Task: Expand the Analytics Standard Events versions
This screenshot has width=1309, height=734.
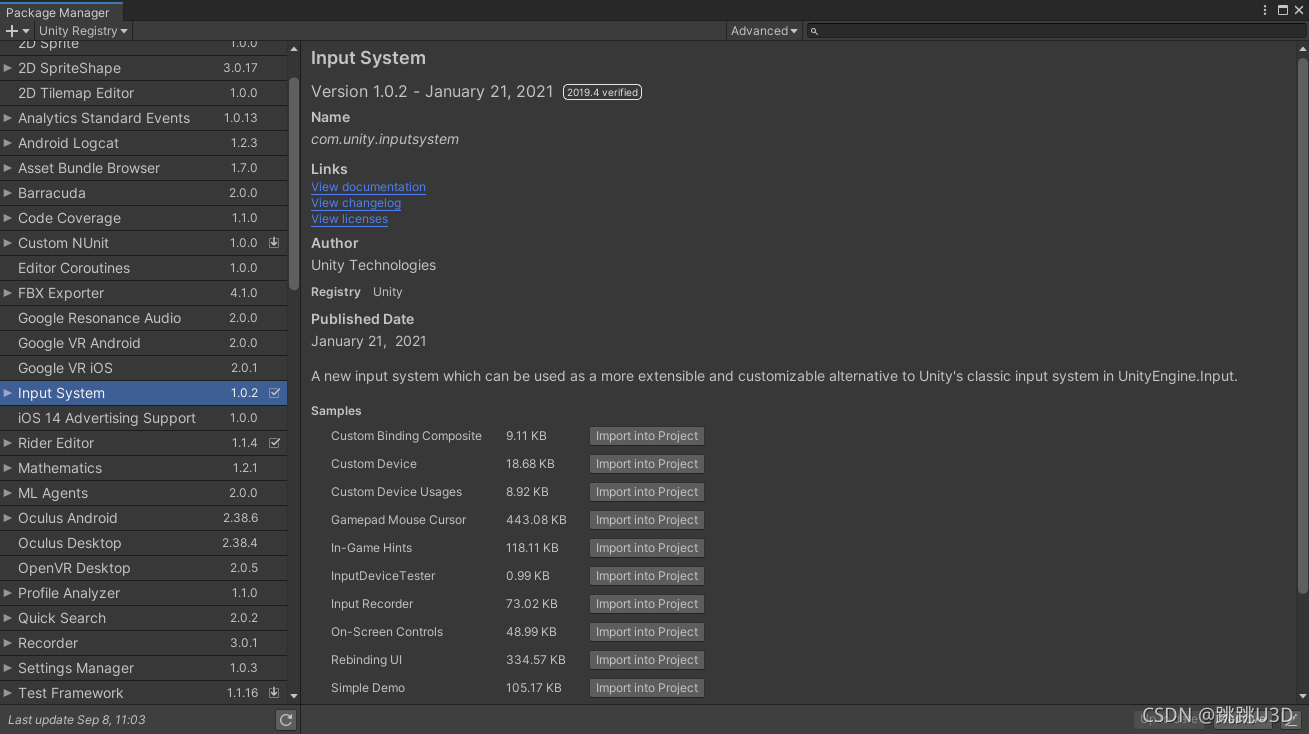Action: [8, 118]
